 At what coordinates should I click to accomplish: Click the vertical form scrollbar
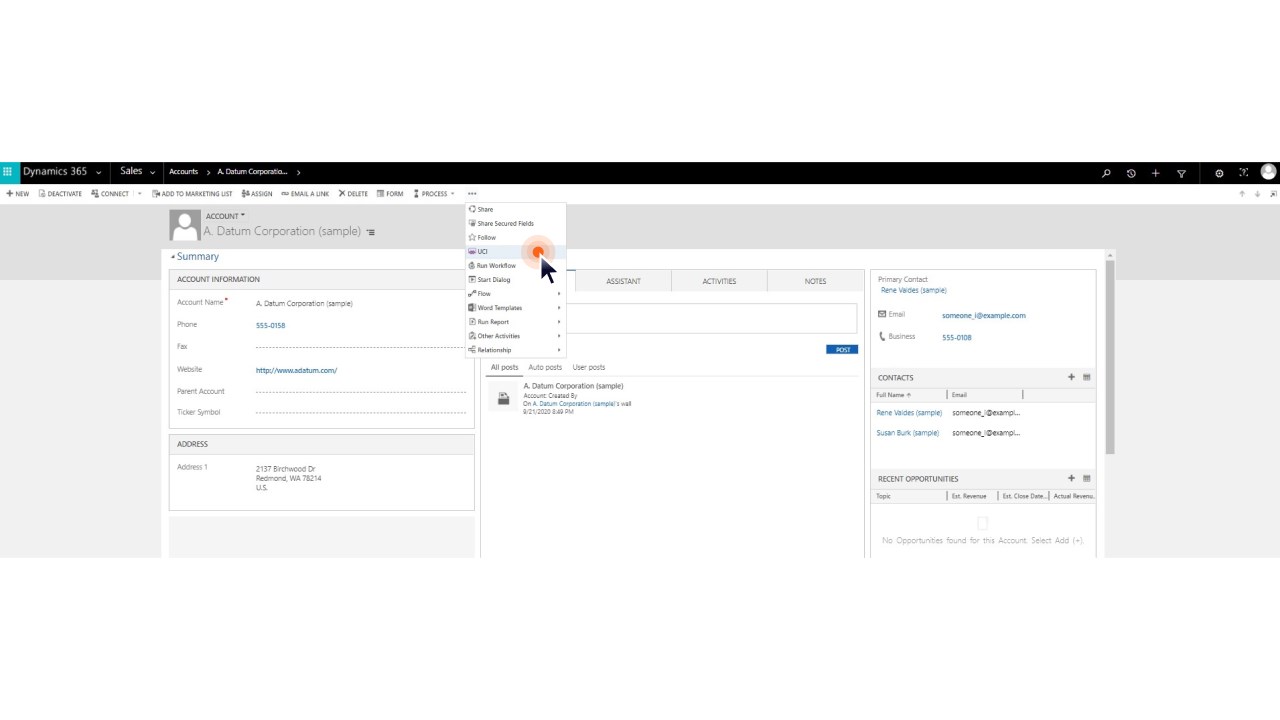(x=1110, y=355)
